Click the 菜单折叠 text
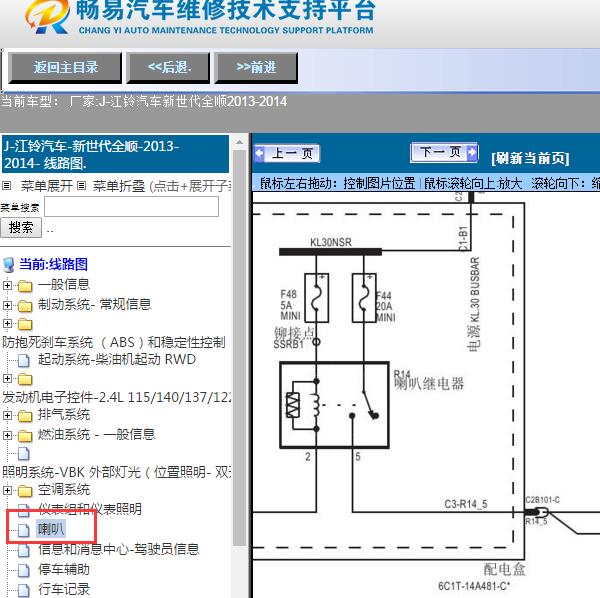The height and width of the screenshot is (598, 600). pos(119,186)
